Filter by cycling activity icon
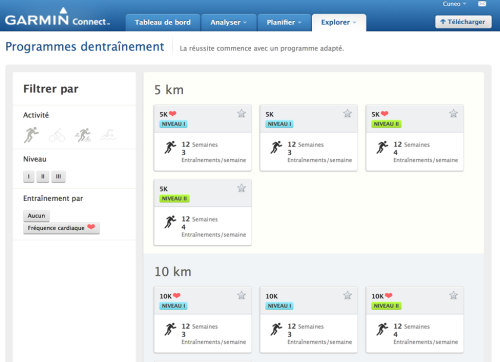 click(x=57, y=135)
